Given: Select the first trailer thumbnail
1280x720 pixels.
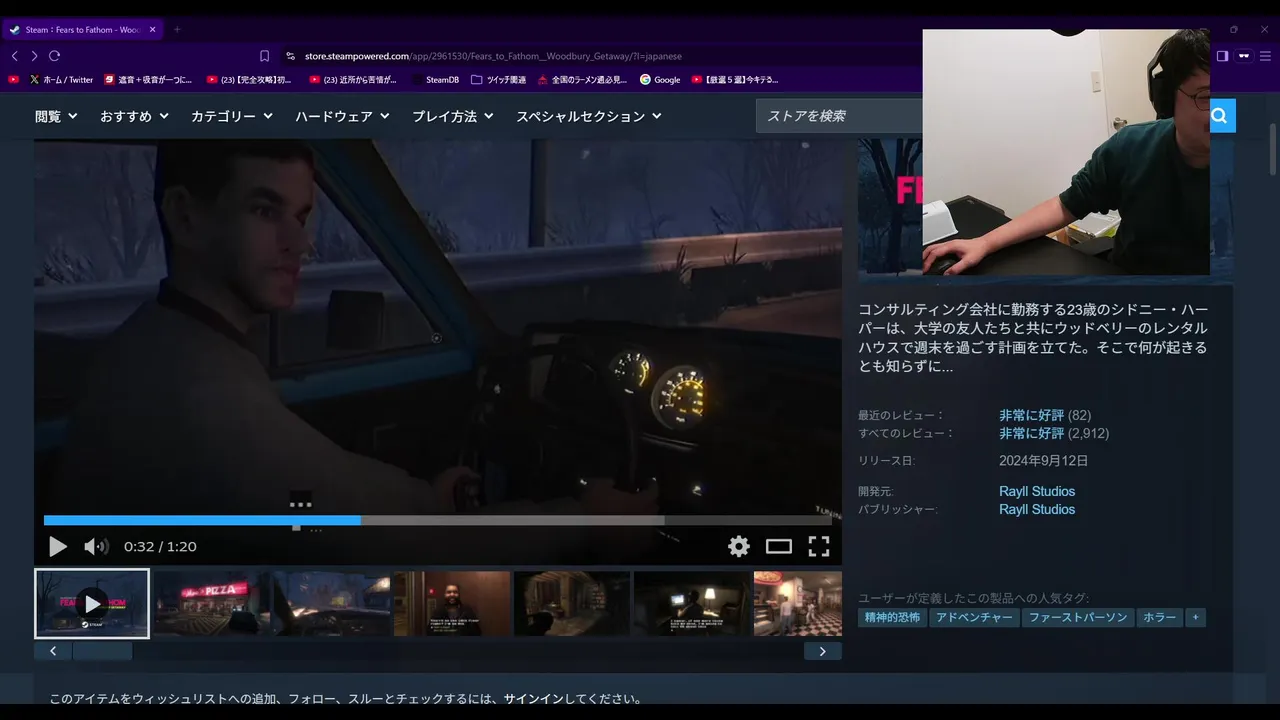Looking at the screenshot, I should point(92,603).
